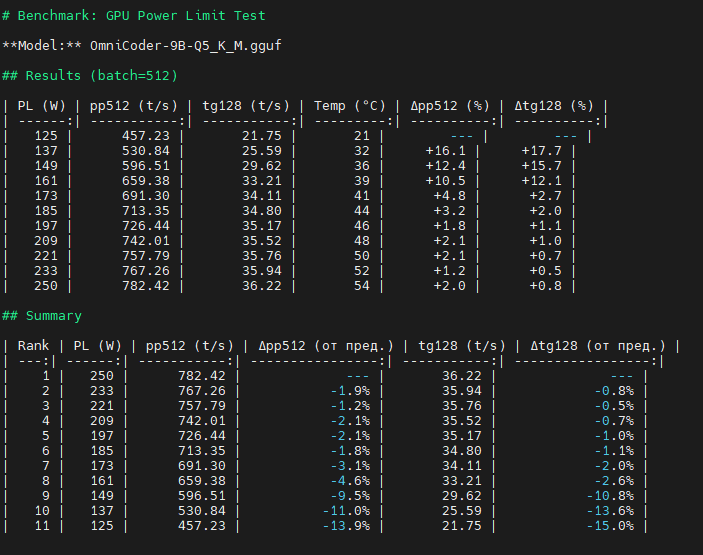Click the 'tg128 (t/s)' header in Summary table
Screen dimensions: 703x555
click(x=462, y=346)
